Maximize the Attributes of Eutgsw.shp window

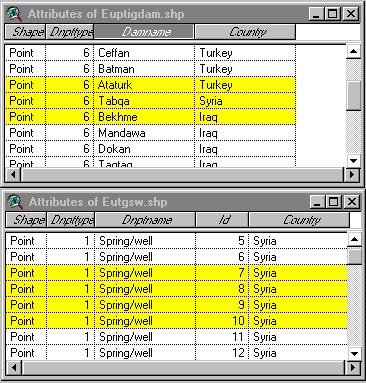point(334,202)
